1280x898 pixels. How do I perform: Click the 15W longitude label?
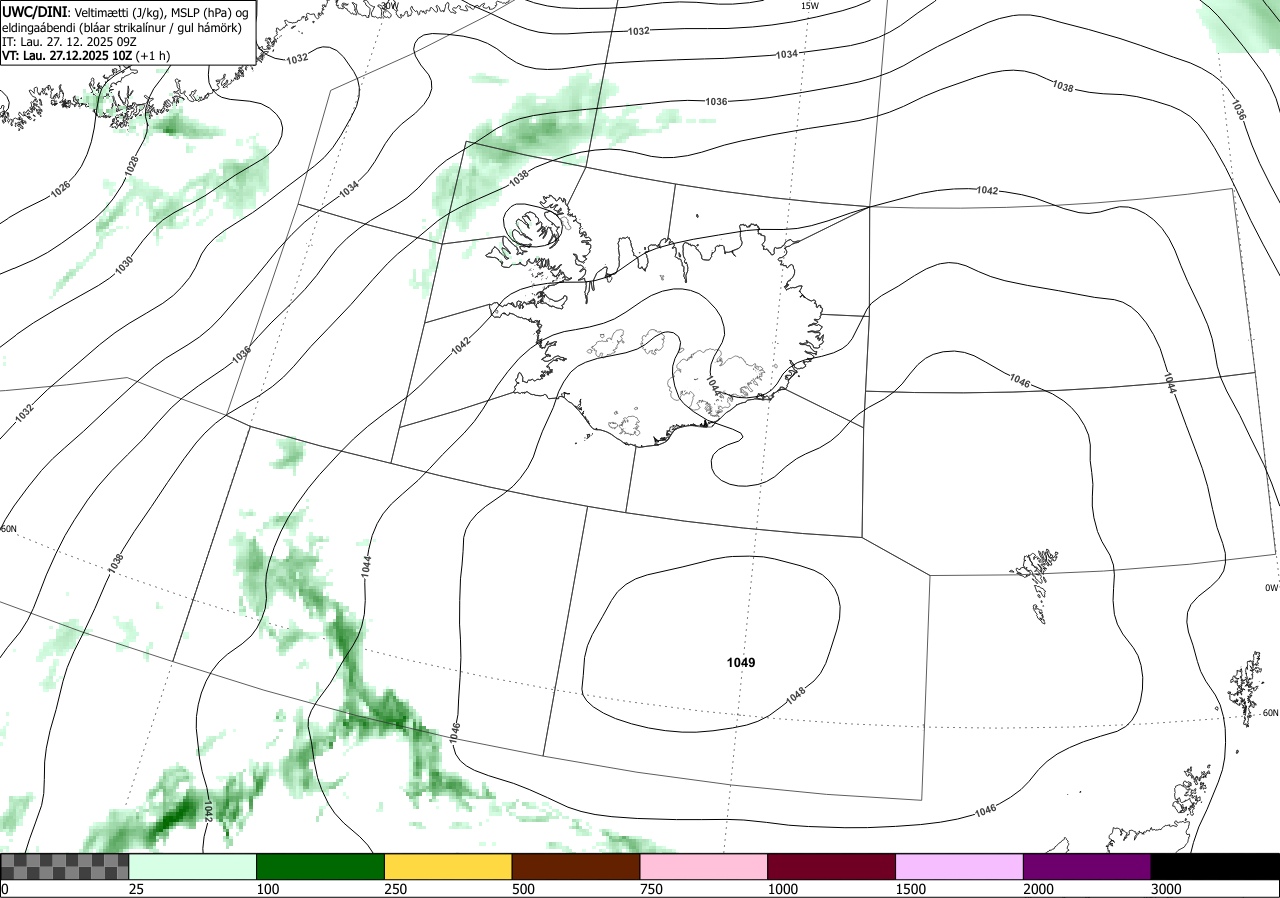pyautogui.click(x=810, y=6)
